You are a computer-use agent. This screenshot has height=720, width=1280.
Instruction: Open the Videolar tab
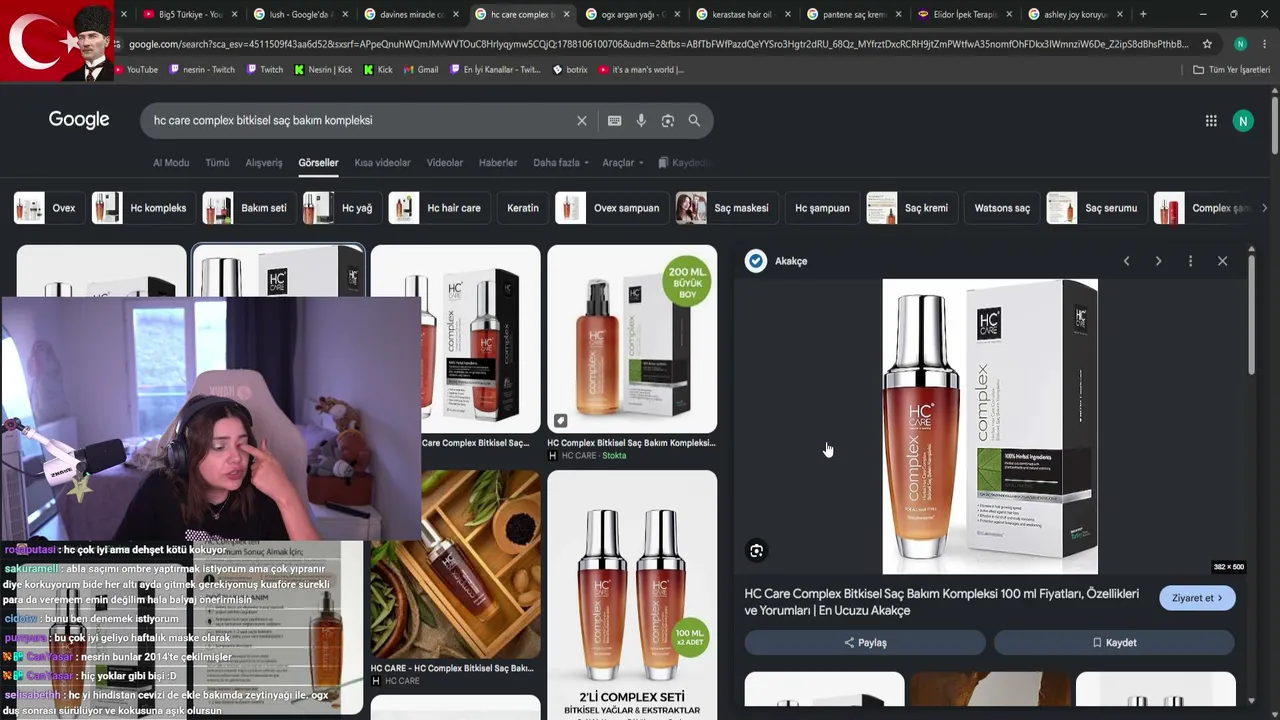(x=445, y=163)
